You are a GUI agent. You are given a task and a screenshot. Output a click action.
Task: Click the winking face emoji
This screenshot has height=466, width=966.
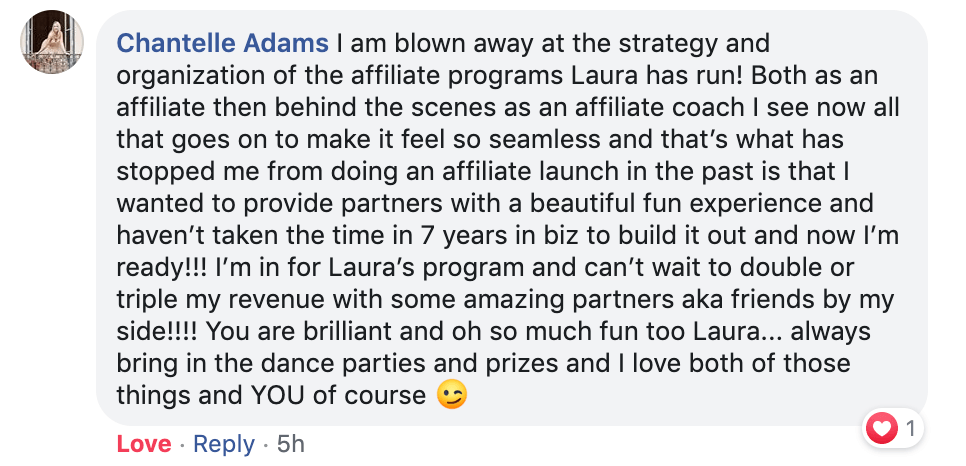tap(452, 394)
